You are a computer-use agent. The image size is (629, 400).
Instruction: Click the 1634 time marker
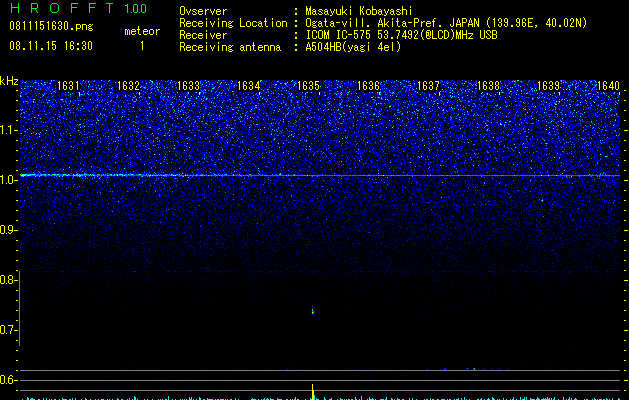coord(248,86)
